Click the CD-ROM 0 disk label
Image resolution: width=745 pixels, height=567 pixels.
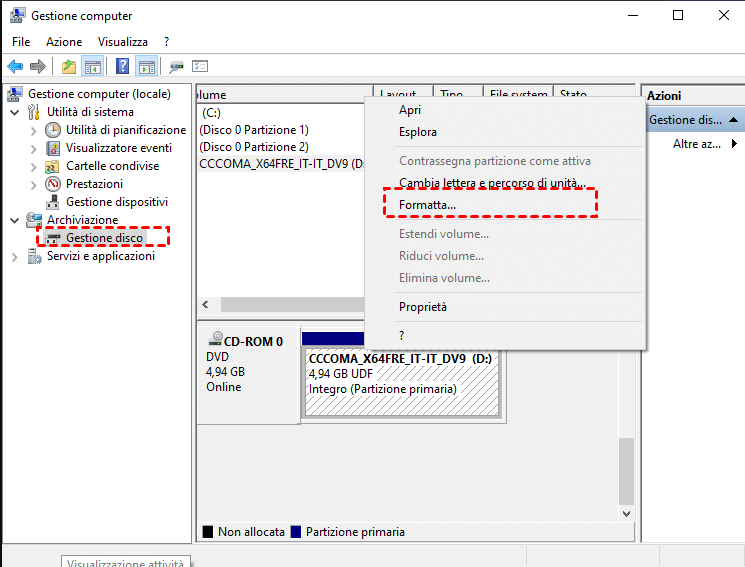coord(253,341)
